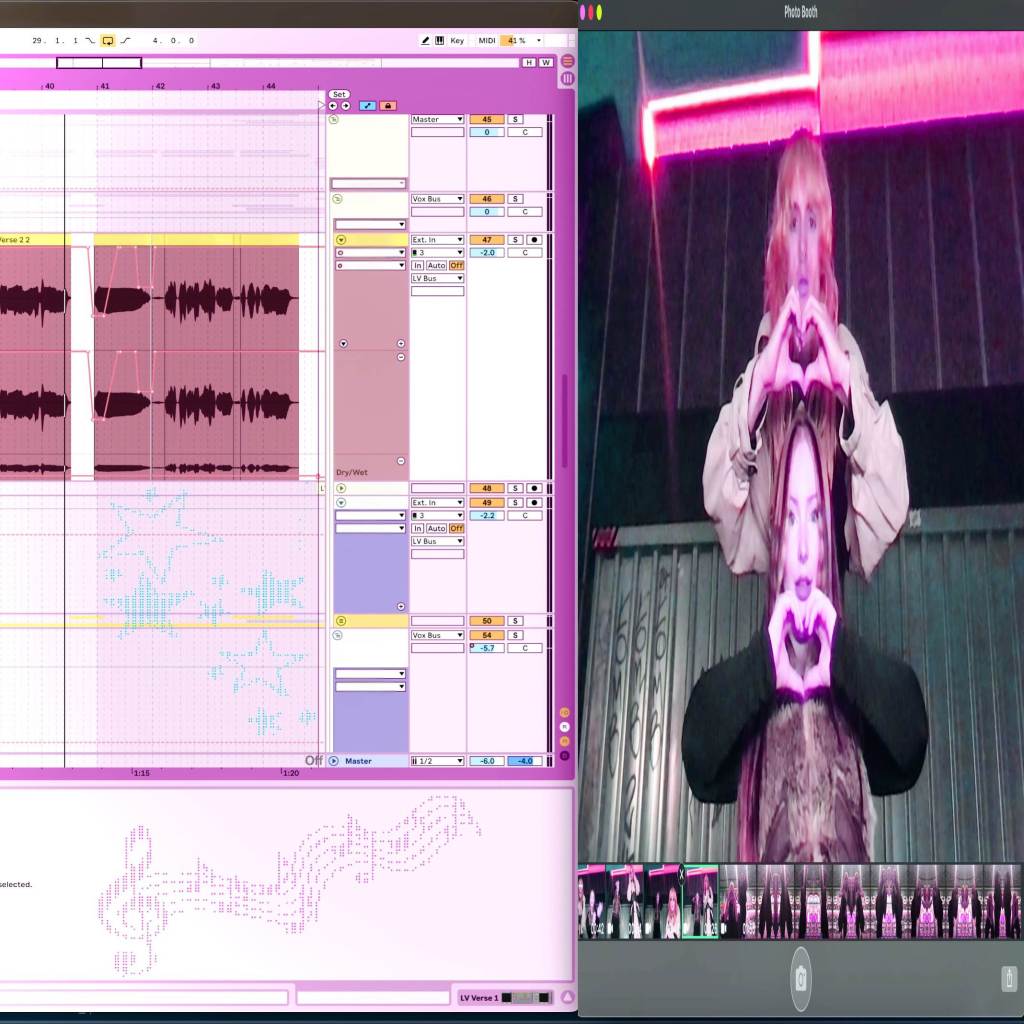The height and width of the screenshot is (1024, 1024).
Task: Jump to the next locator arrow
Action: click(x=346, y=105)
